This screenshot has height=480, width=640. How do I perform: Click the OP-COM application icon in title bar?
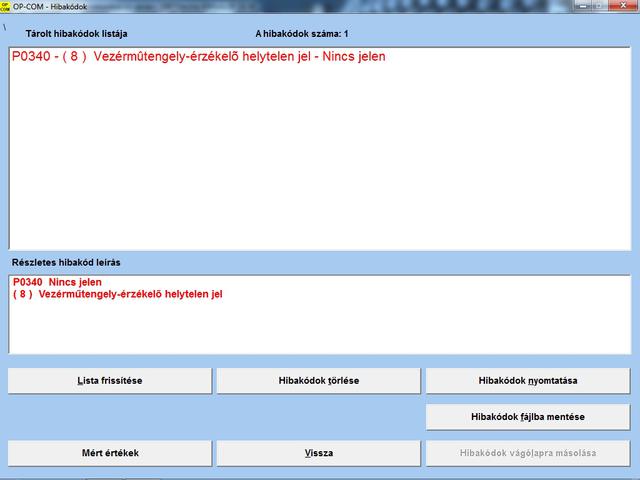click(x=5, y=6)
